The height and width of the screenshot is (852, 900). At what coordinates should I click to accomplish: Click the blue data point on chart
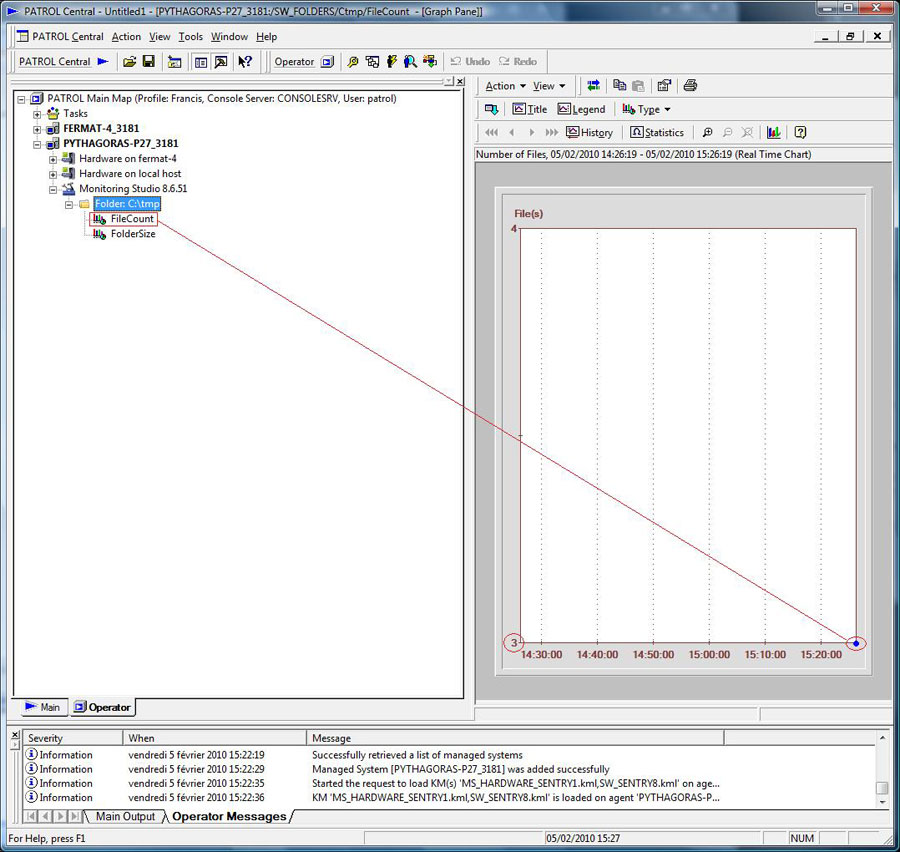(x=856, y=643)
